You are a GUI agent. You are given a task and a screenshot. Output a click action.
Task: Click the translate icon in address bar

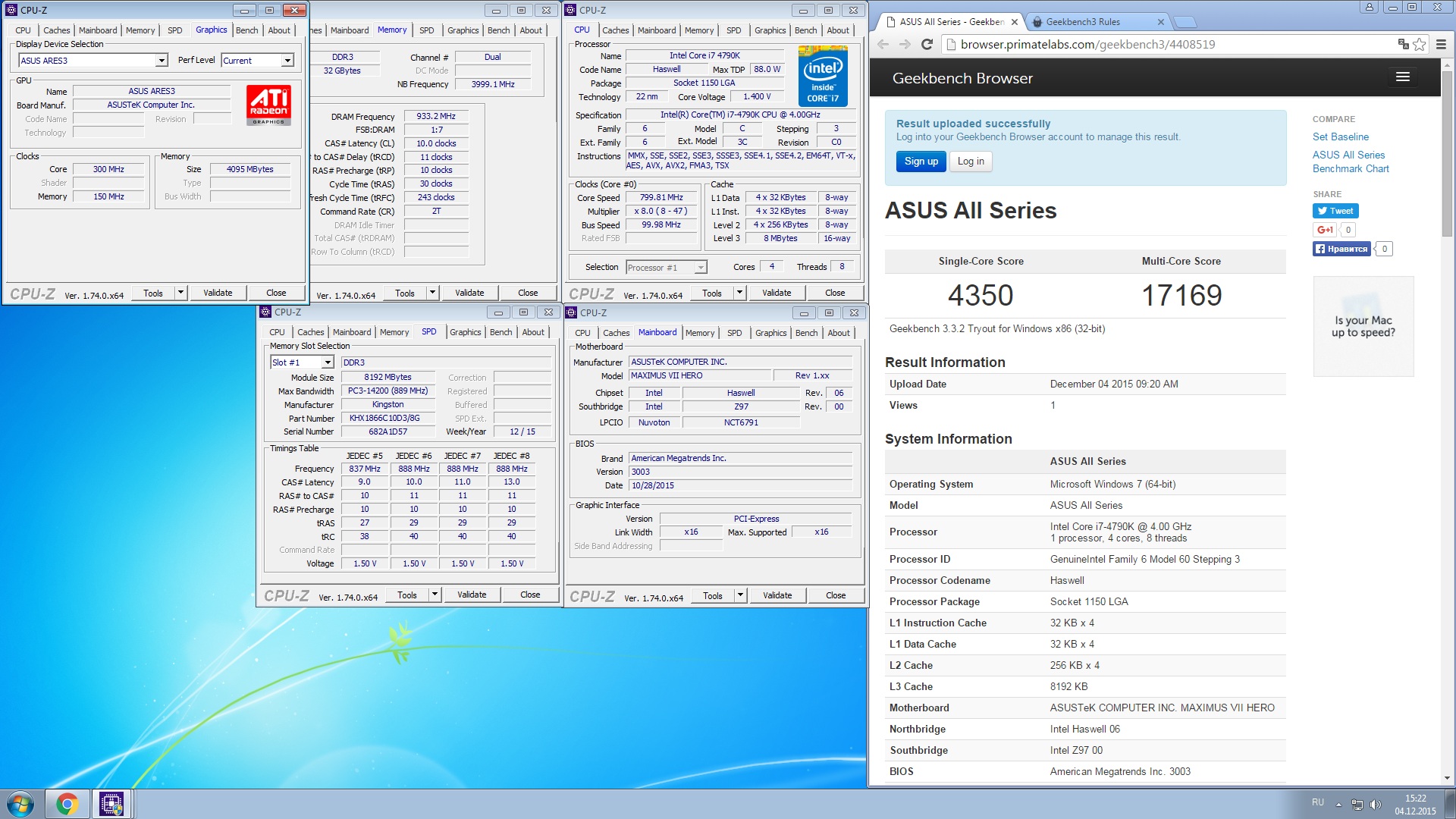tap(1403, 45)
